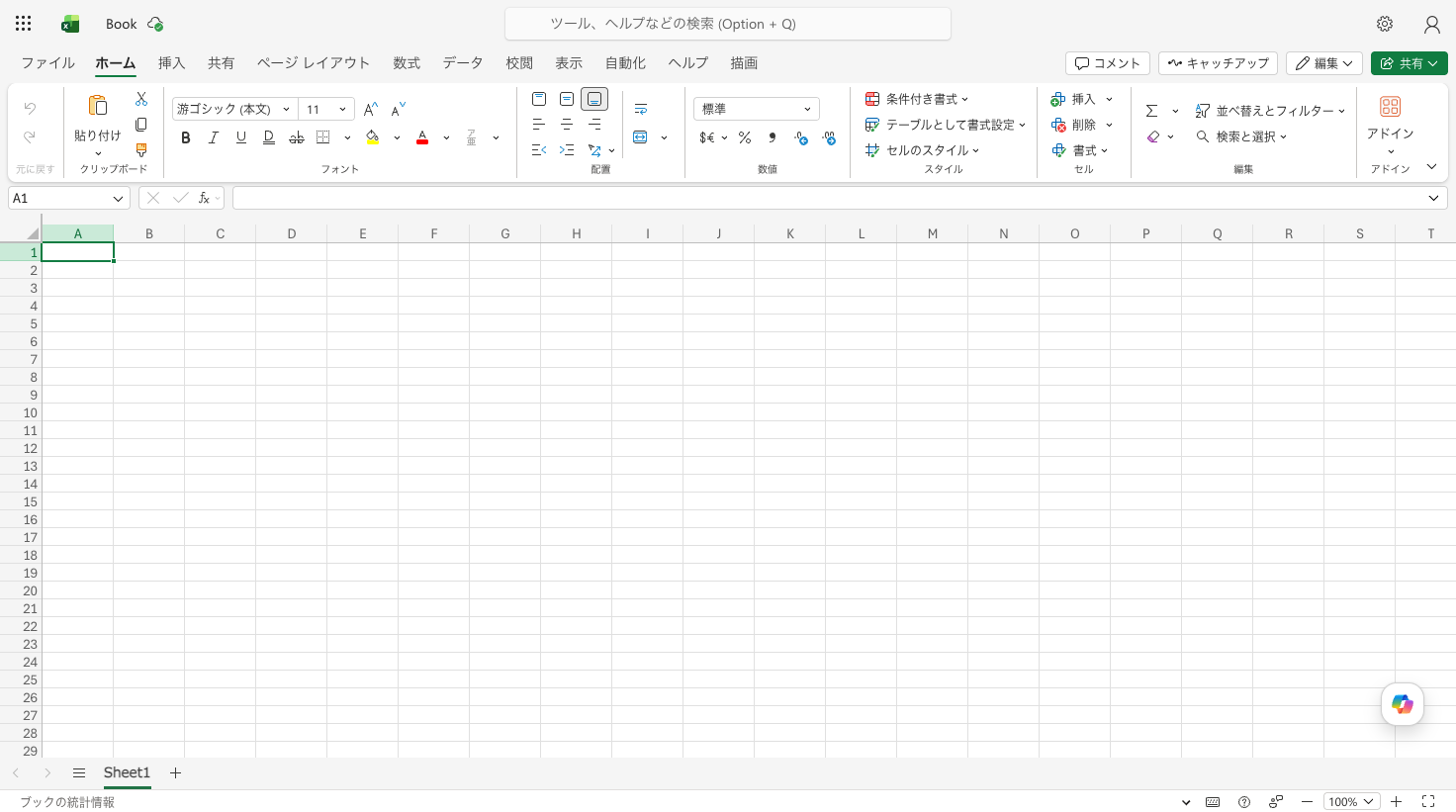
Task: Click the cloud save status icon
Action: coord(155,24)
